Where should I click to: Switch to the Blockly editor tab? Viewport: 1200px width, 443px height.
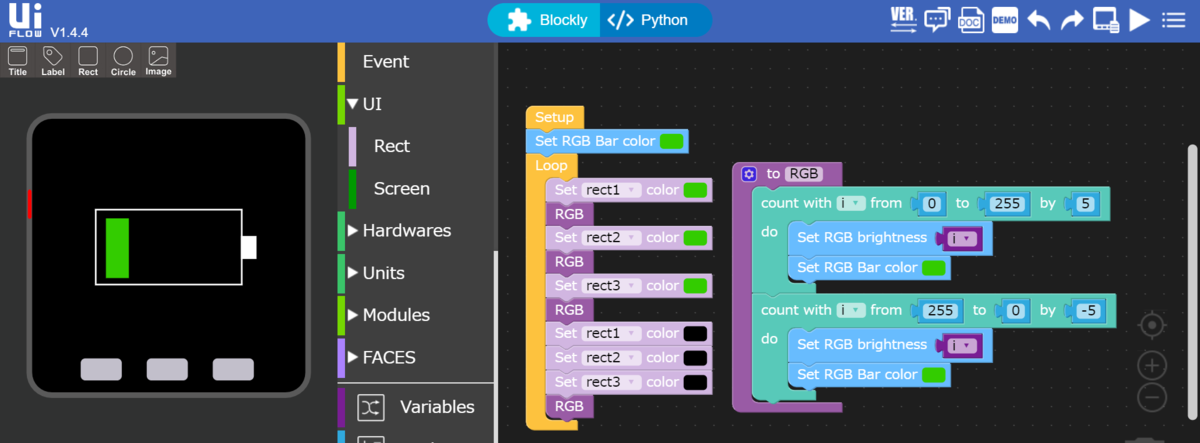pyautogui.click(x=546, y=20)
